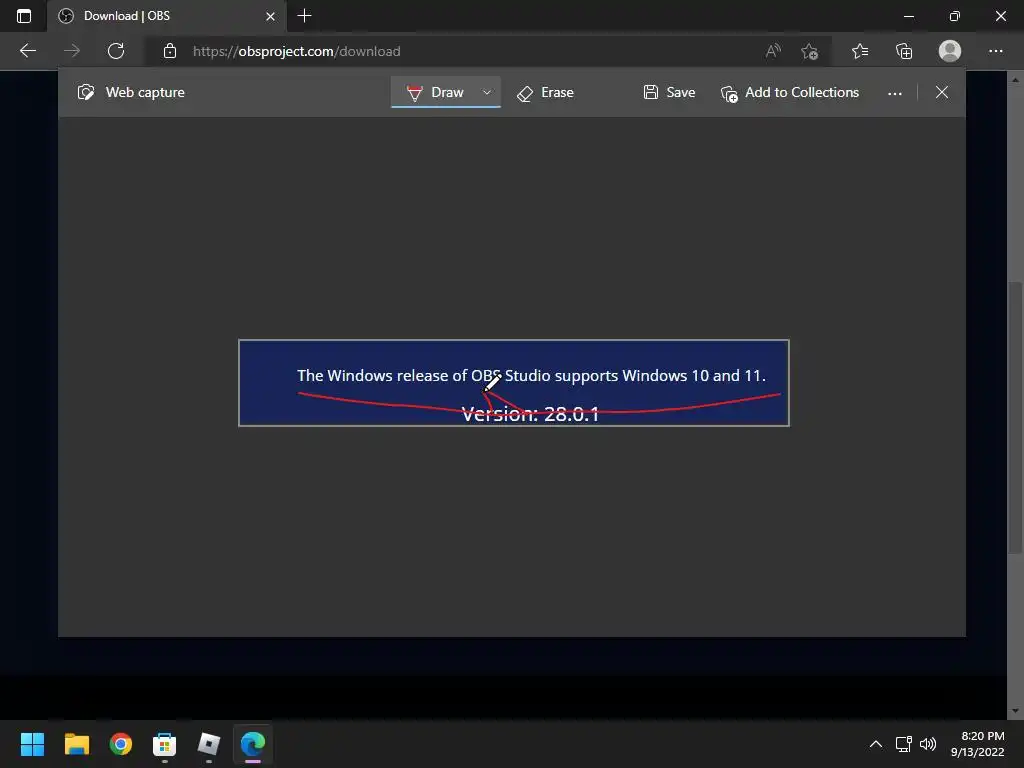Add the capture to Collections
Screen dimensions: 1024x768
pyautogui.click(x=790, y=93)
